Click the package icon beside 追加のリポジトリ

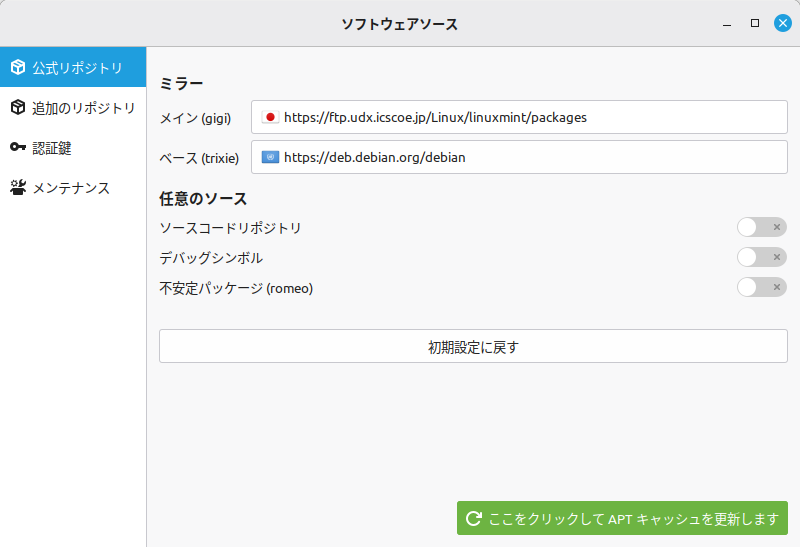click(17, 108)
